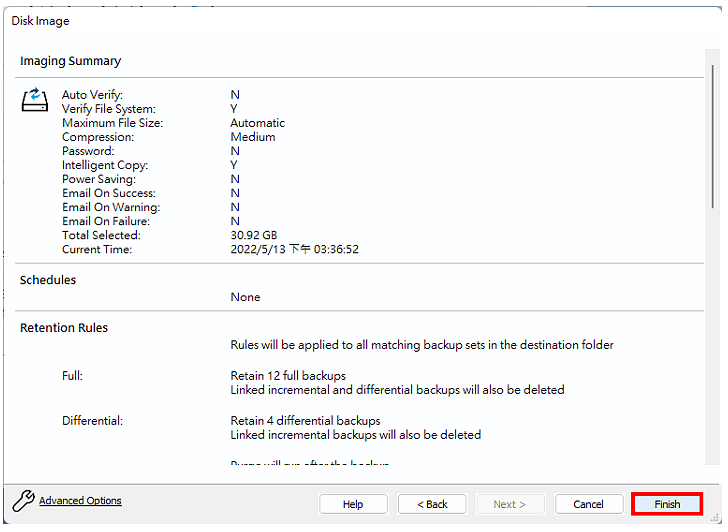Click the 'Automatic' file size value
The width and height of the screenshot is (728, 532).
tap(258, 123)
